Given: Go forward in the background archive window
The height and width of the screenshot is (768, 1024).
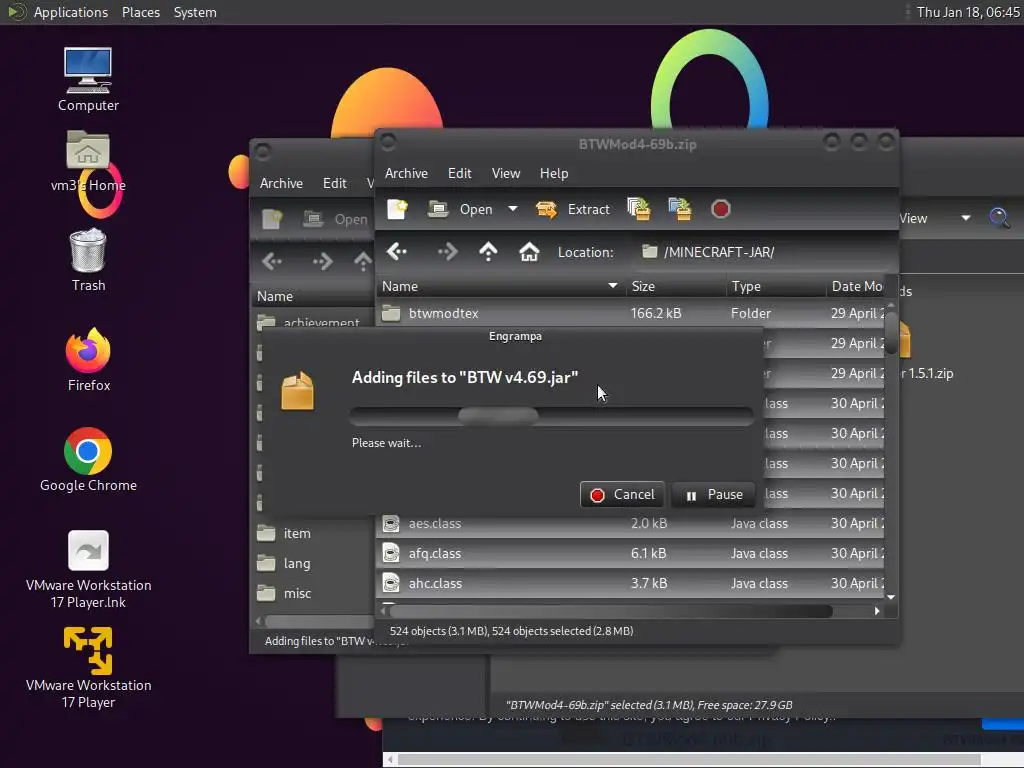Looking at the screenshot, I should pyautogui.click(x=323, y=262).
